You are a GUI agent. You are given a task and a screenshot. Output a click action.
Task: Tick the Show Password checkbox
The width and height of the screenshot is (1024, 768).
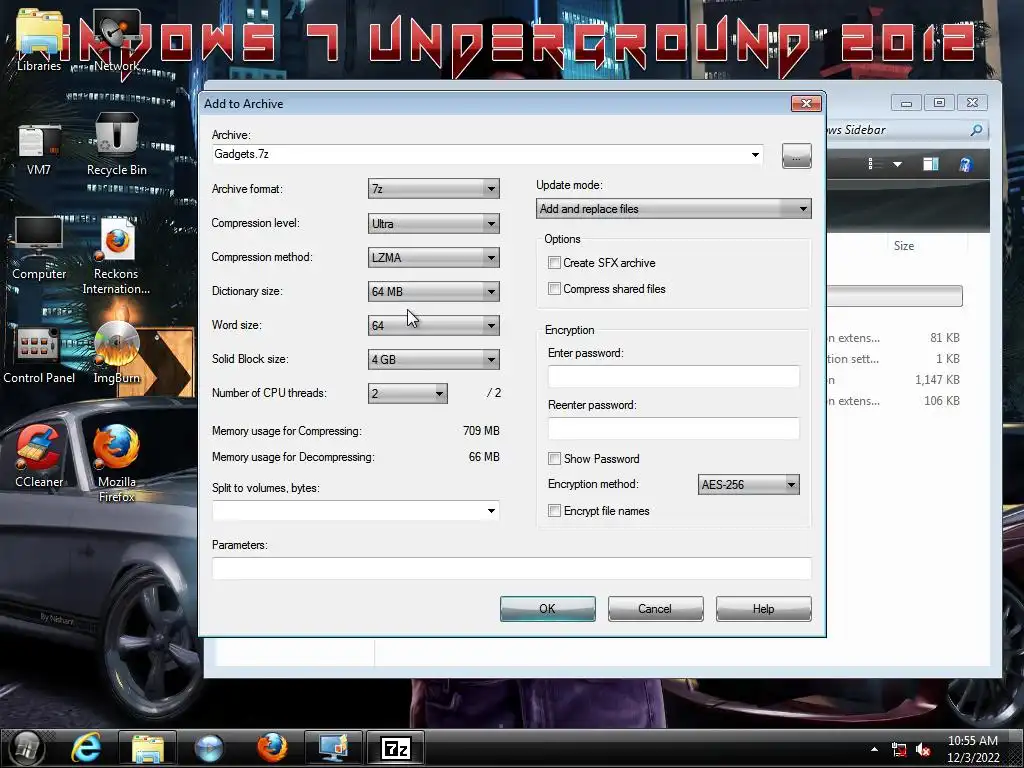pyautogui.click(x=554, y=458)
